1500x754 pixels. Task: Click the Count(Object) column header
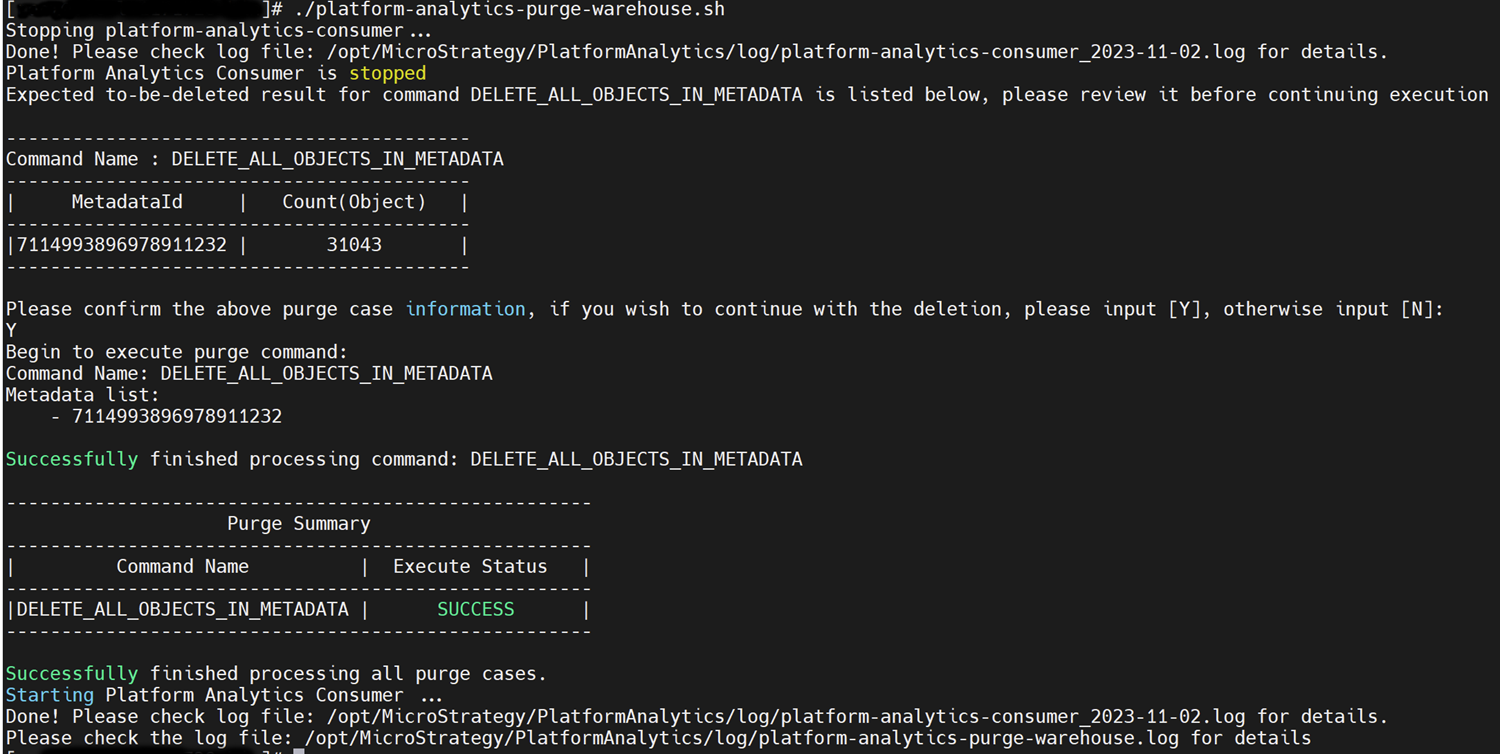point(354,202)
